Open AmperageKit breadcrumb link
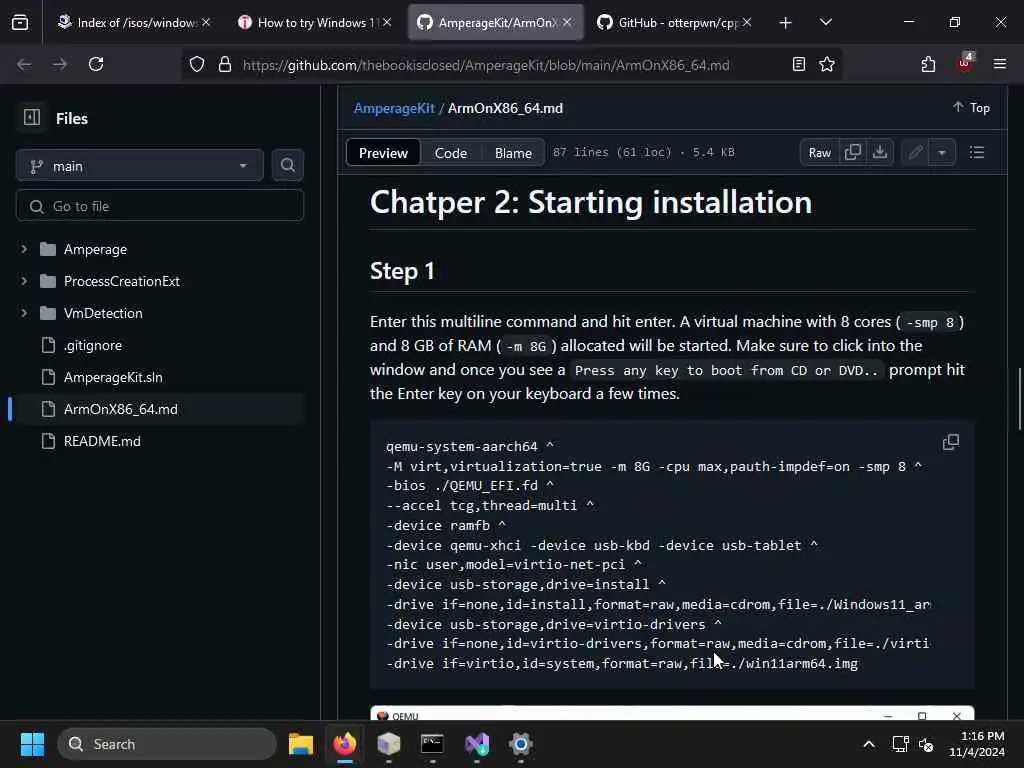 tap(394, 108)
